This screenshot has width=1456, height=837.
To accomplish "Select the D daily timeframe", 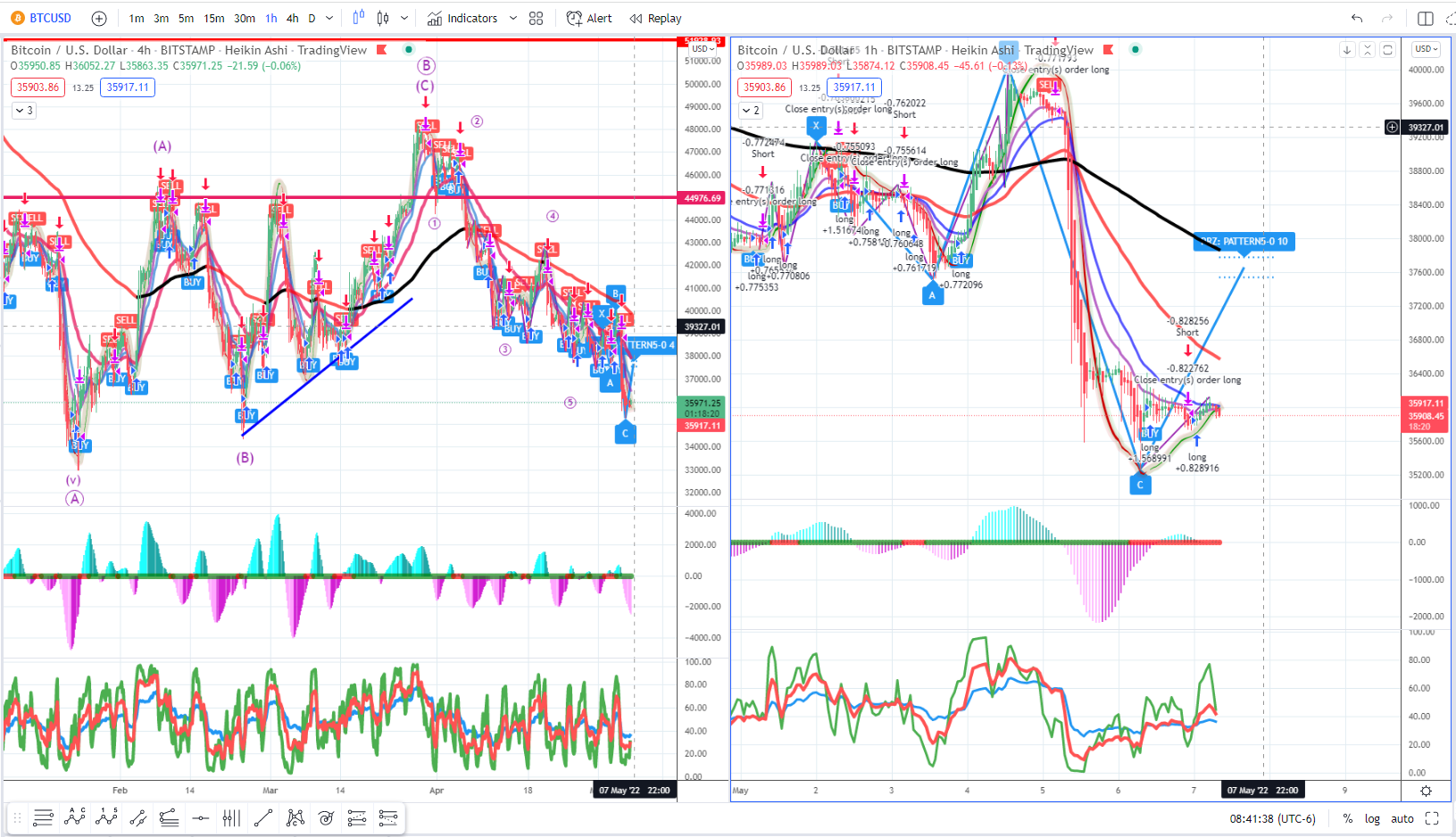I will pos(312,18).
